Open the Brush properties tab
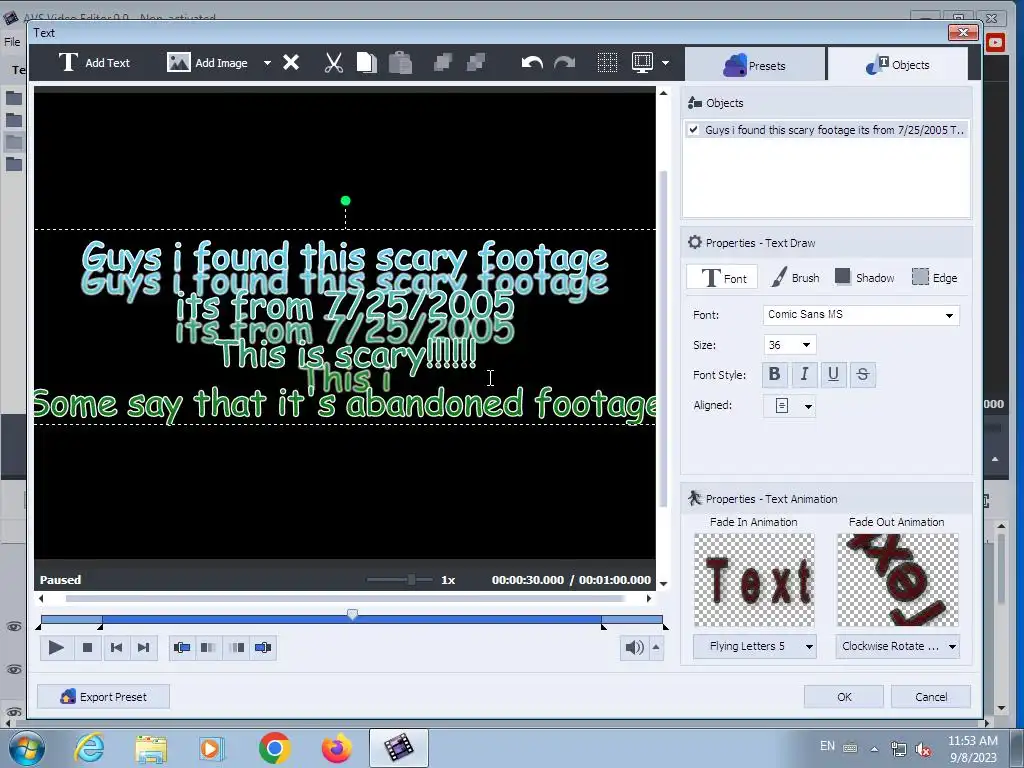1024x768 pixels. click(795, 278)
